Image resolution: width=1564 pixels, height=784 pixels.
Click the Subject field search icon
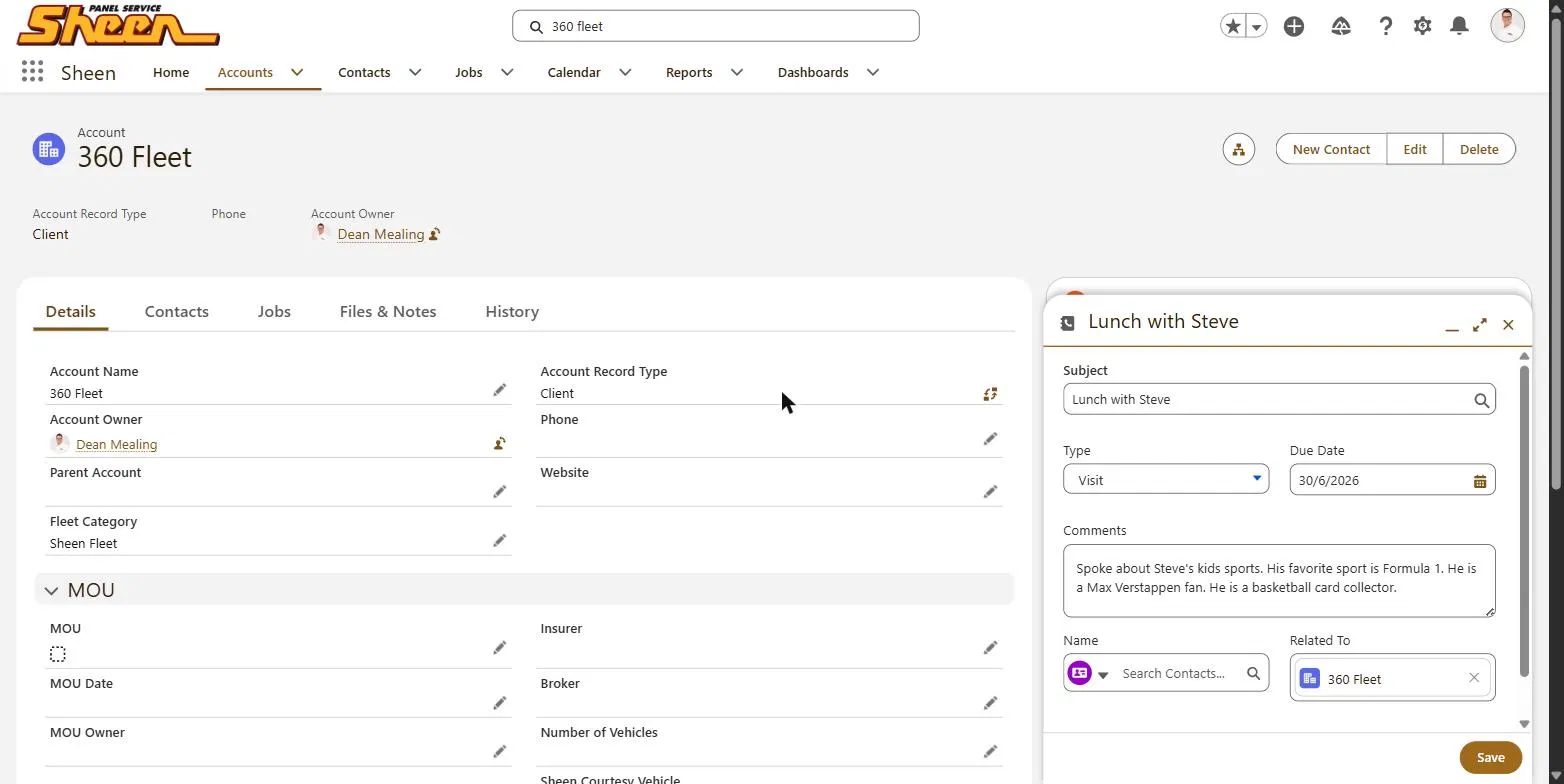[x=1481, y=400]
